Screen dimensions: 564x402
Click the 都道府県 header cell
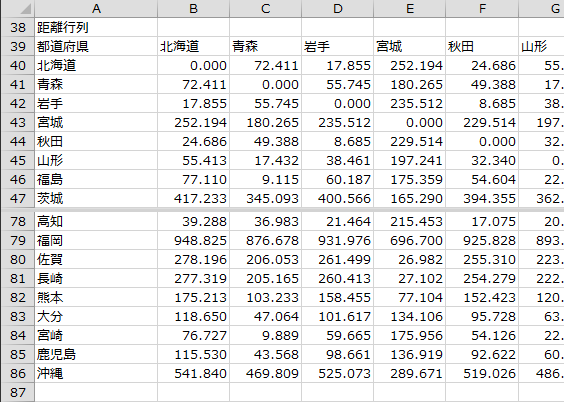click(x=96, y=46)
